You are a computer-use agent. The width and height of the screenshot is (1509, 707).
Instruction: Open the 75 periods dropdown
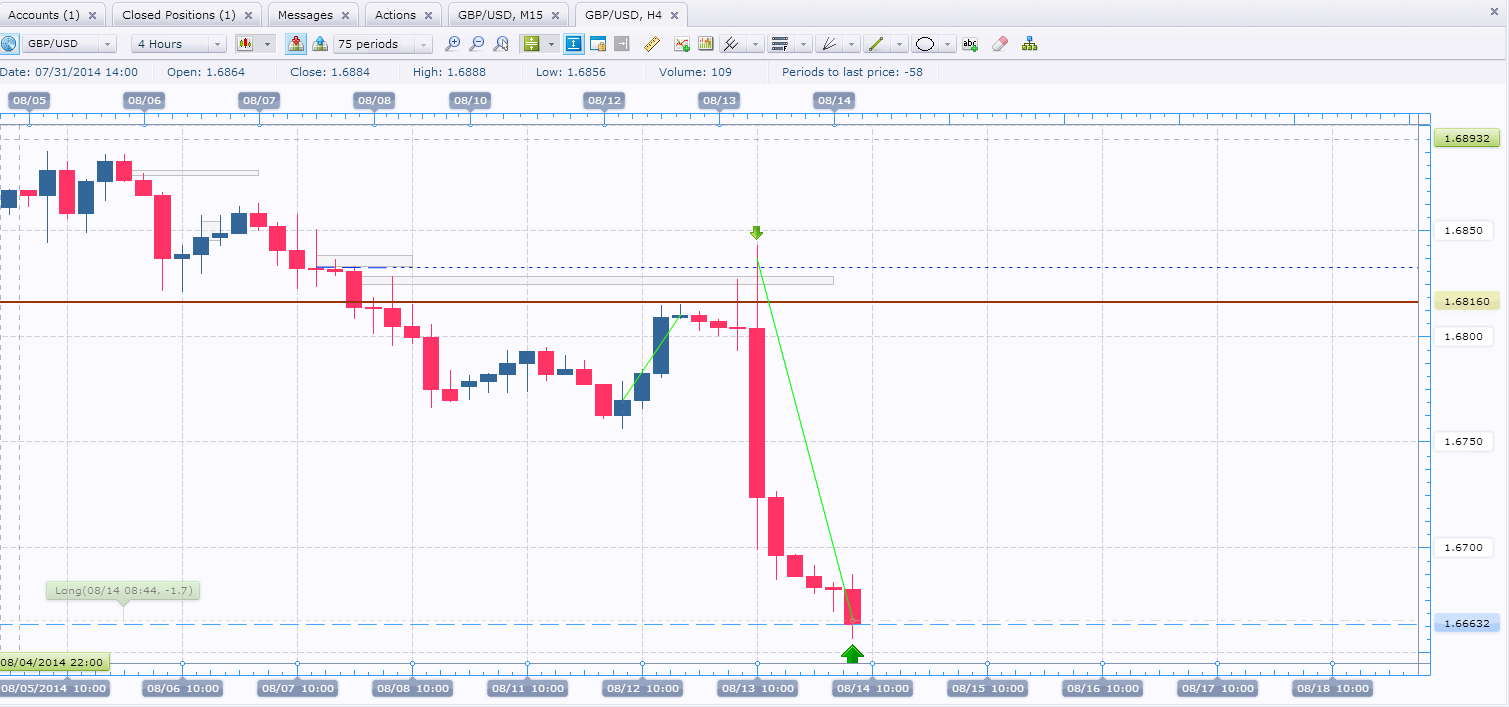coord(384,44)
